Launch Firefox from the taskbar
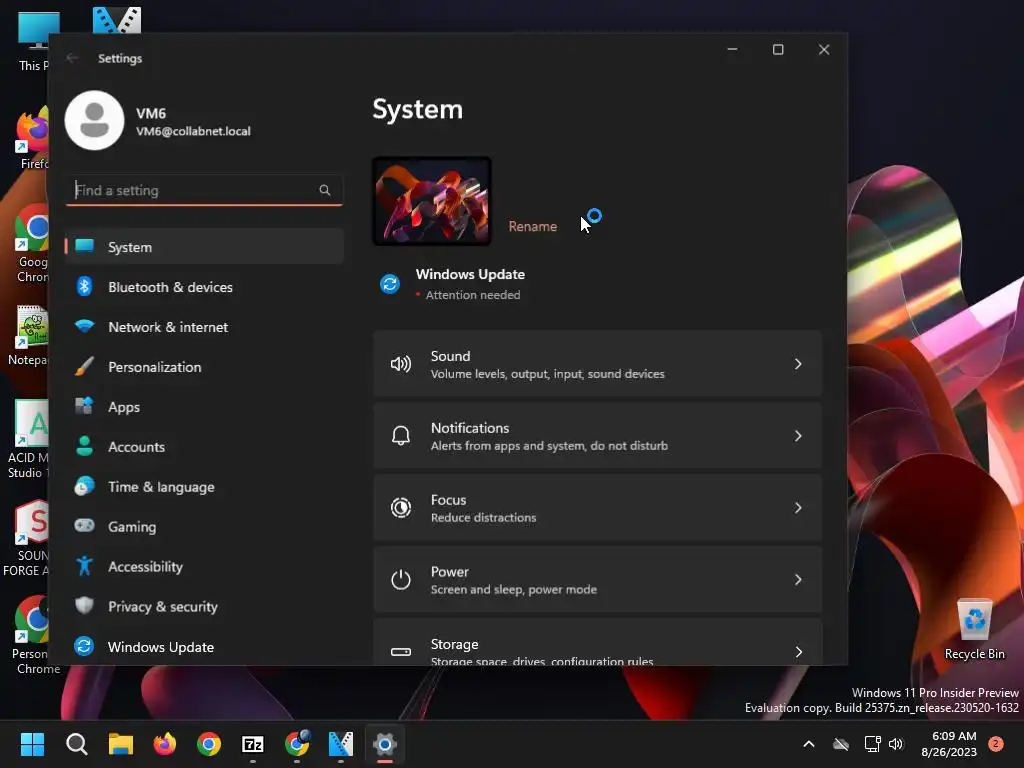1024x768 pixels. pos(165,744)
